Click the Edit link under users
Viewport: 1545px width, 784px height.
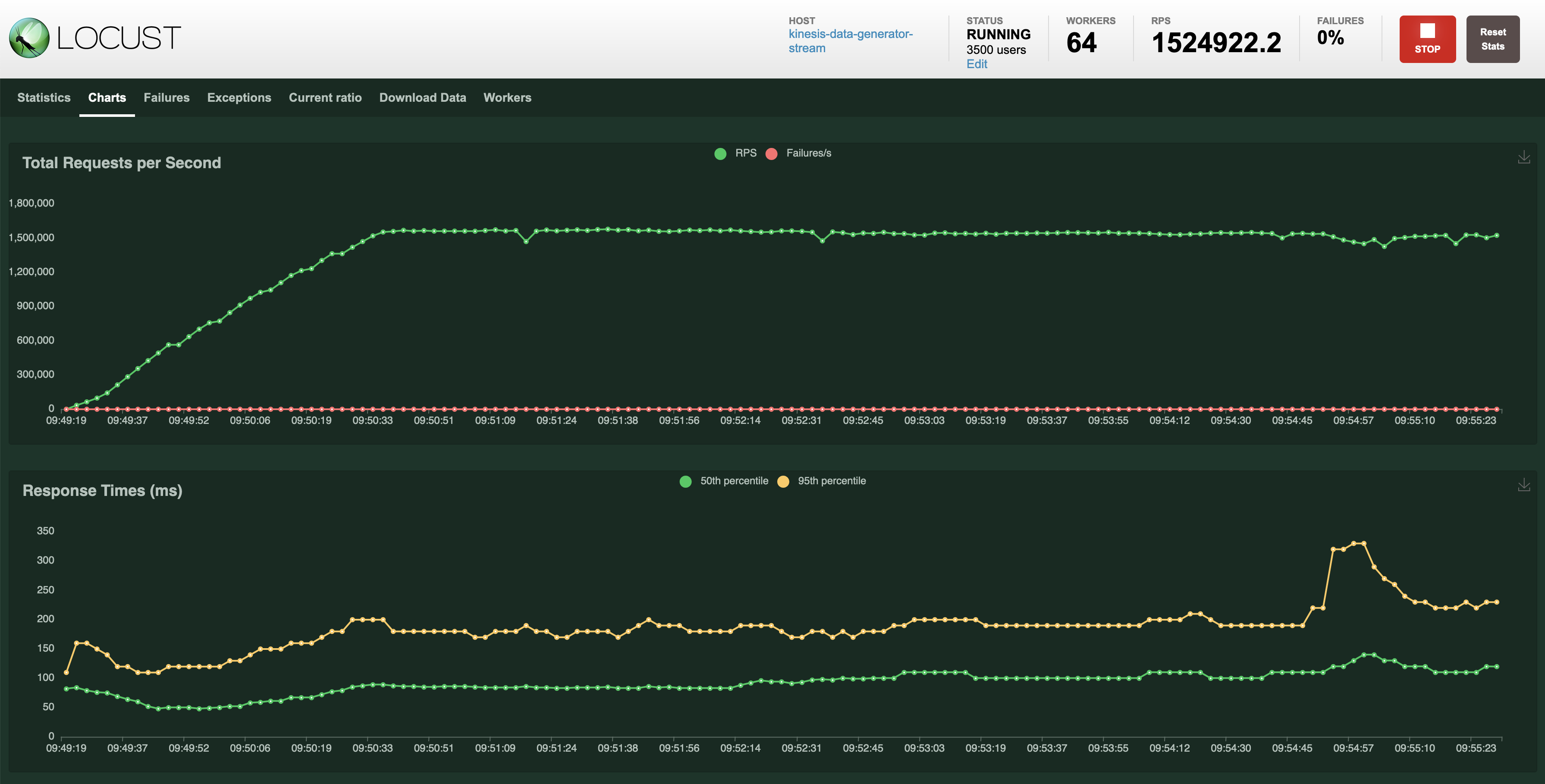pos(977,64)
